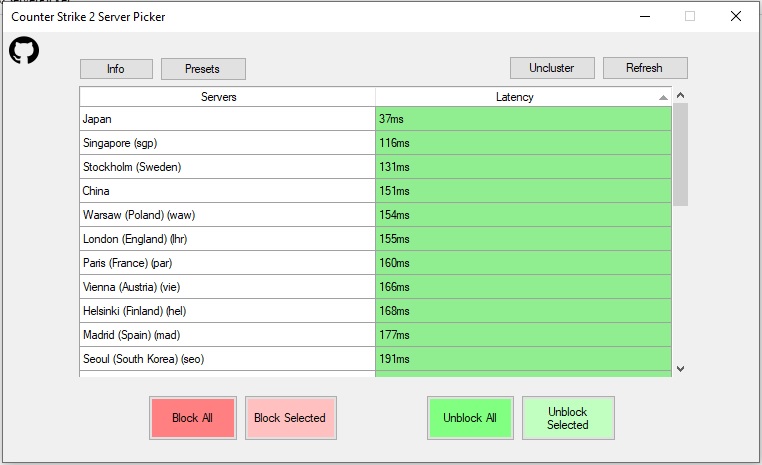762x465 pixels.
Task: Sort by the Servers column header
Action: pyautogui.click(x=227, y=97)
